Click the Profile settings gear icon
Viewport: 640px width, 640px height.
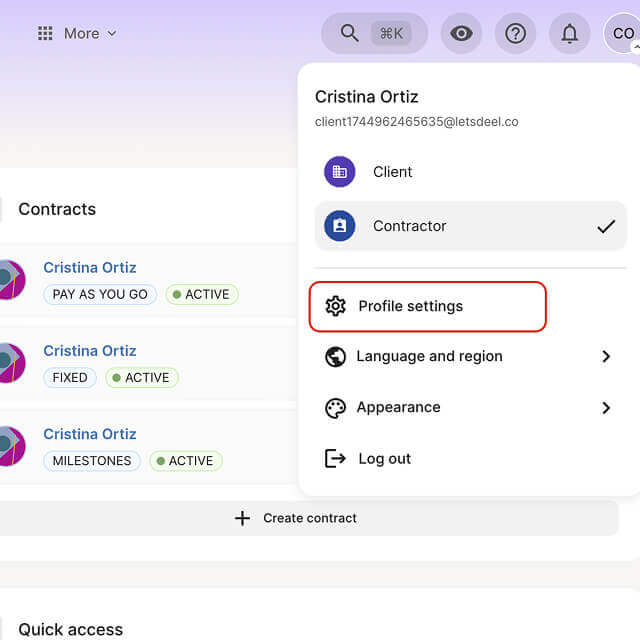coord(336,306)
